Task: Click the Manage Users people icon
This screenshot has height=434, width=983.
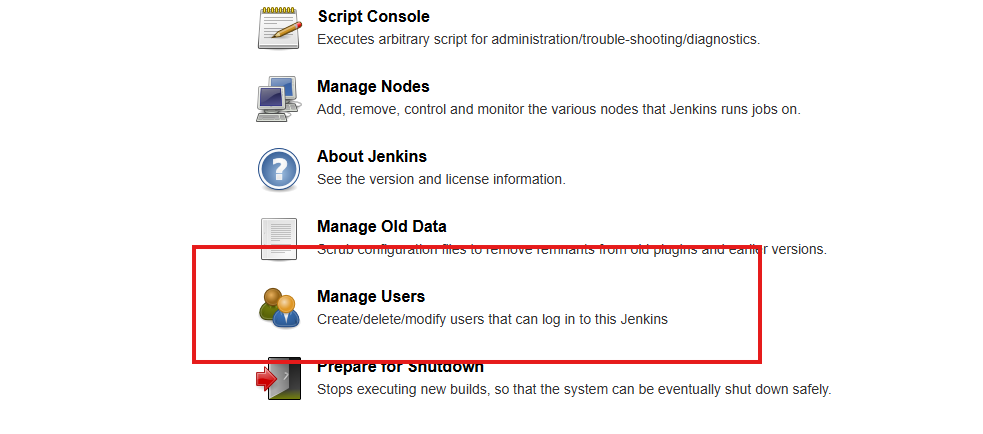Action: (x=279, y=308)
